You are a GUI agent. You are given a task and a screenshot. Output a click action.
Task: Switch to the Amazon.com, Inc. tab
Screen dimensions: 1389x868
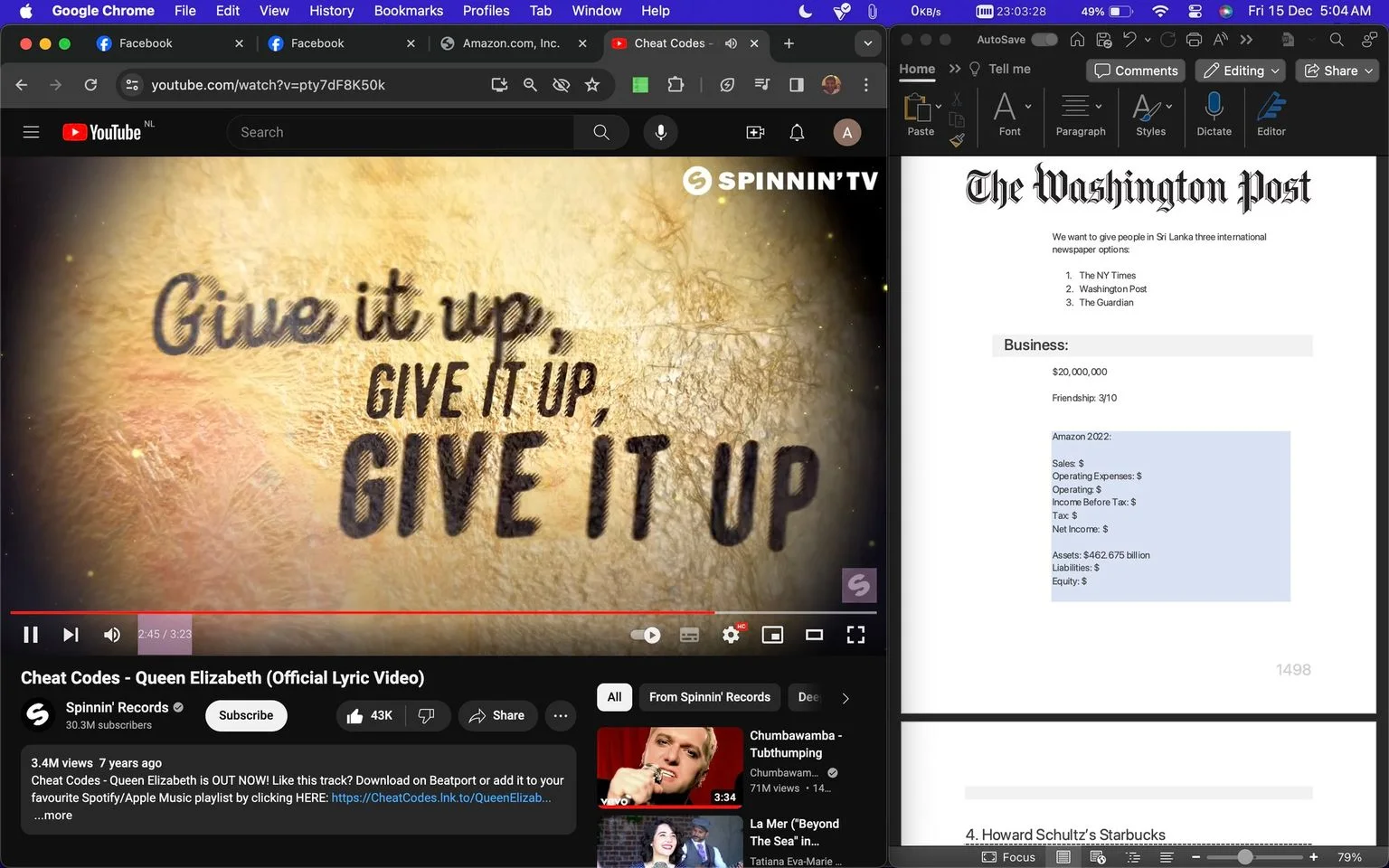[512, 43]
